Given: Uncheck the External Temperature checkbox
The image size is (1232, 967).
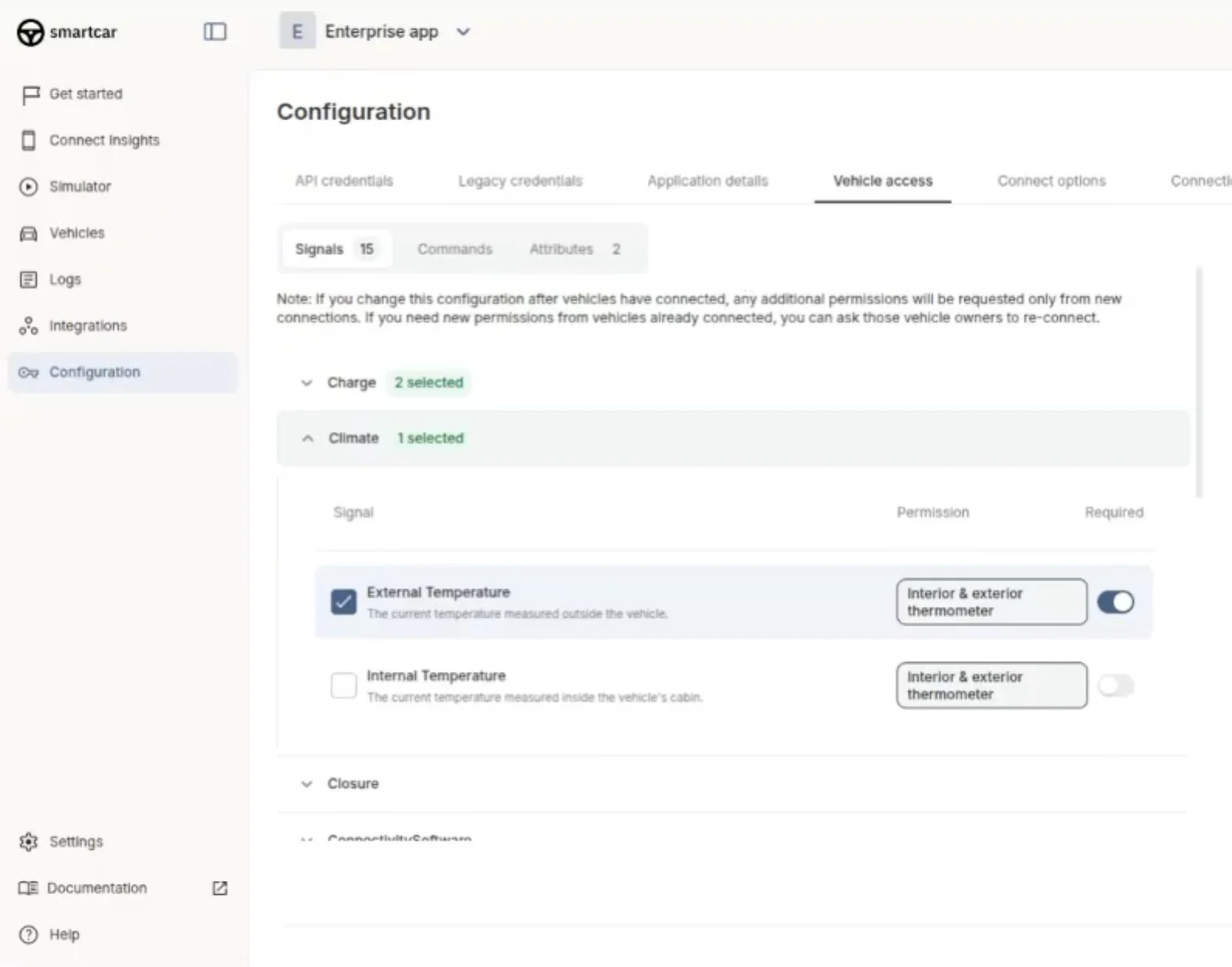Looking at the screenshot, I should 344,602.
